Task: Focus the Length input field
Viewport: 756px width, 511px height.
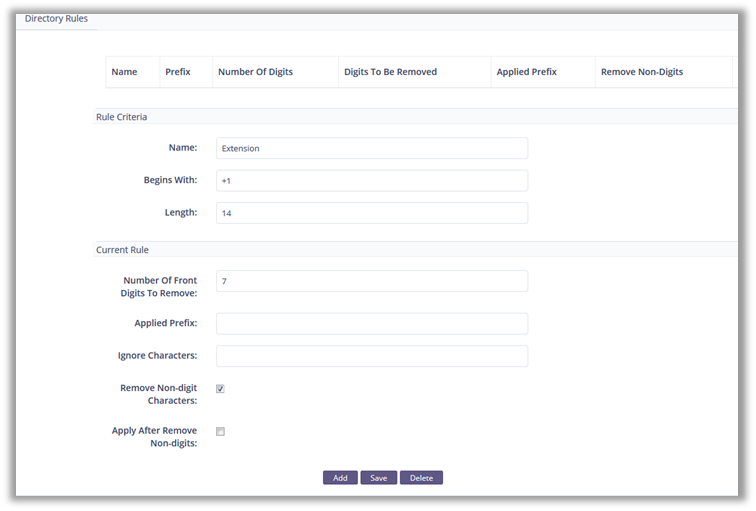Action: click(x=372, y=213)
